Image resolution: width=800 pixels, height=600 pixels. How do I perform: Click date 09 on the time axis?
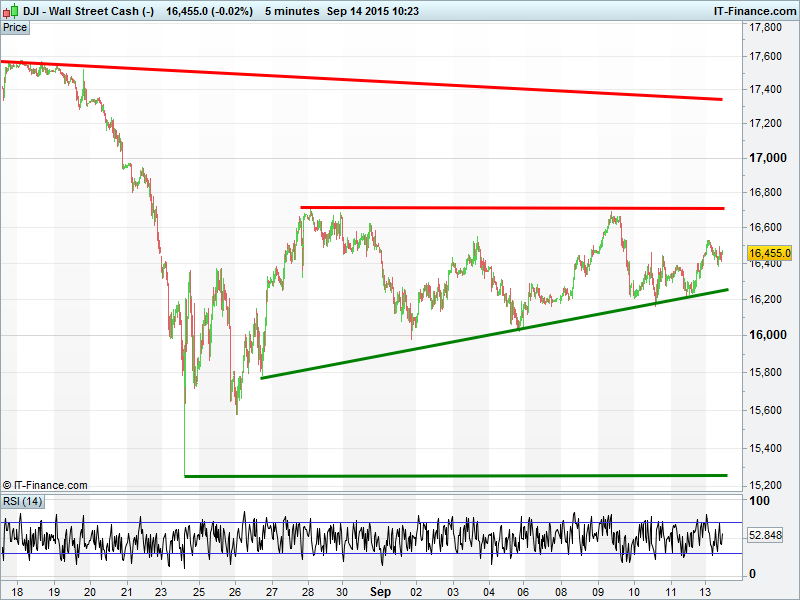598,590
